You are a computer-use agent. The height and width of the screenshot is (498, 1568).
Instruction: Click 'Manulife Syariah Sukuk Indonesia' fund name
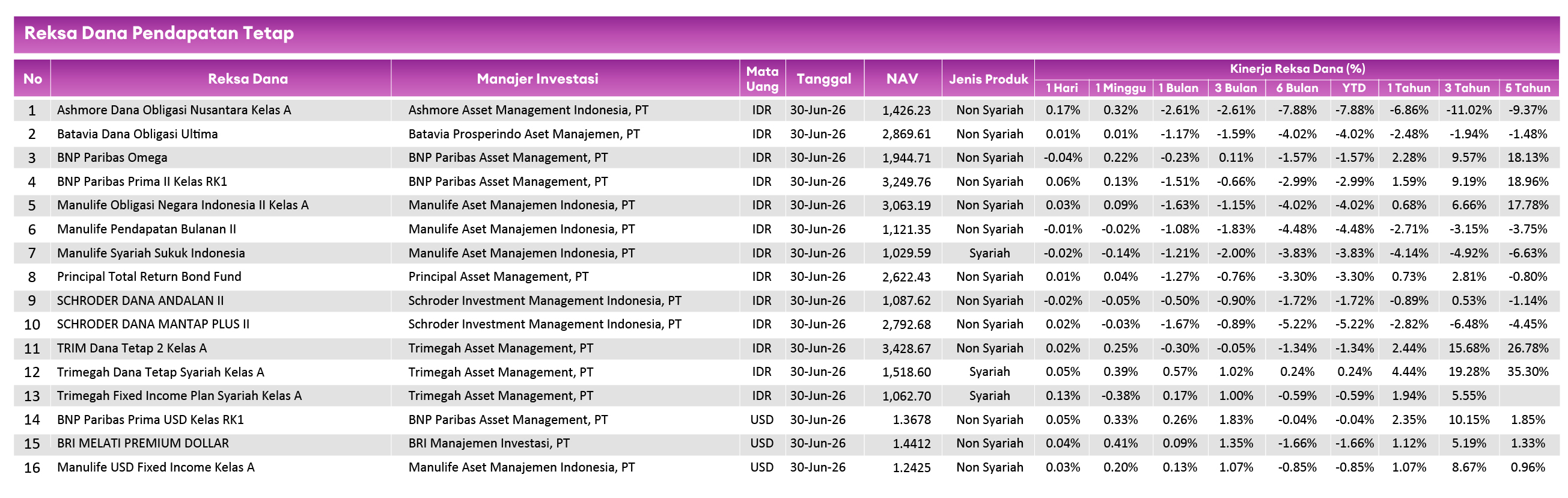pyautogui.click(x=151, y=253)
